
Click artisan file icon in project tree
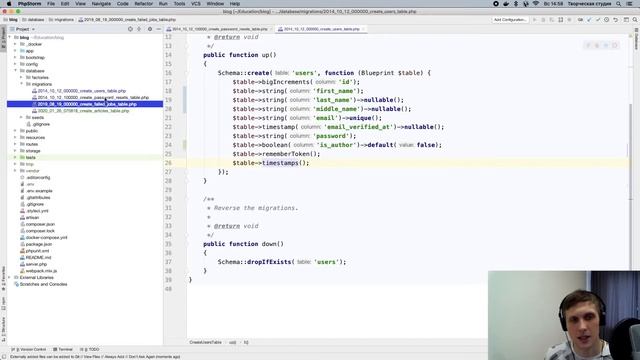[x=22, y=218]
